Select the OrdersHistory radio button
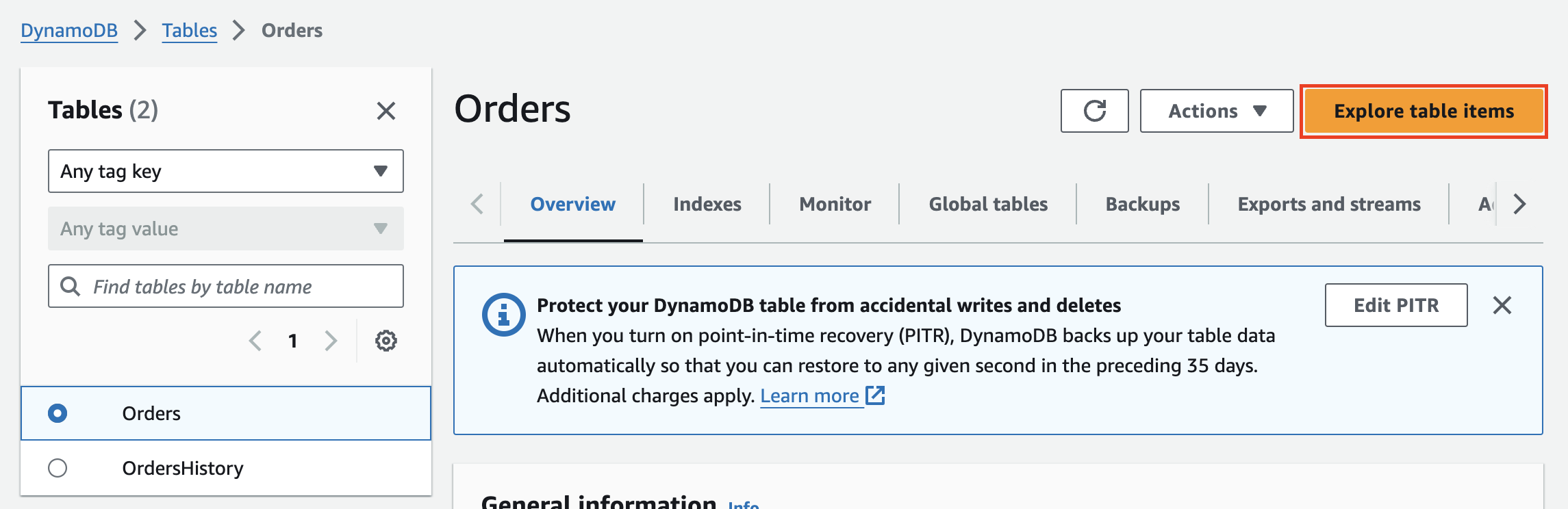This screenshot has width=1568, height=509. (x=58, y=468)
